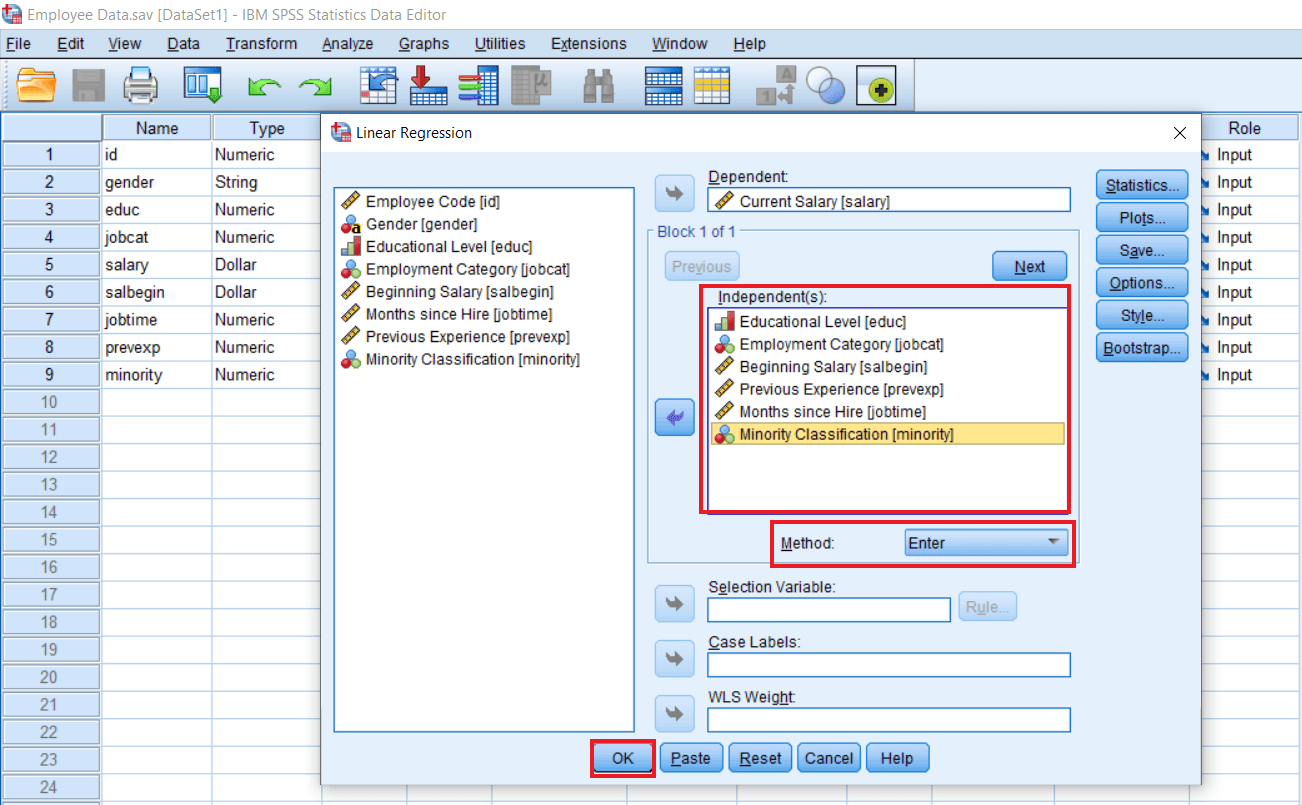Click the Next block button

point(1029,266)
